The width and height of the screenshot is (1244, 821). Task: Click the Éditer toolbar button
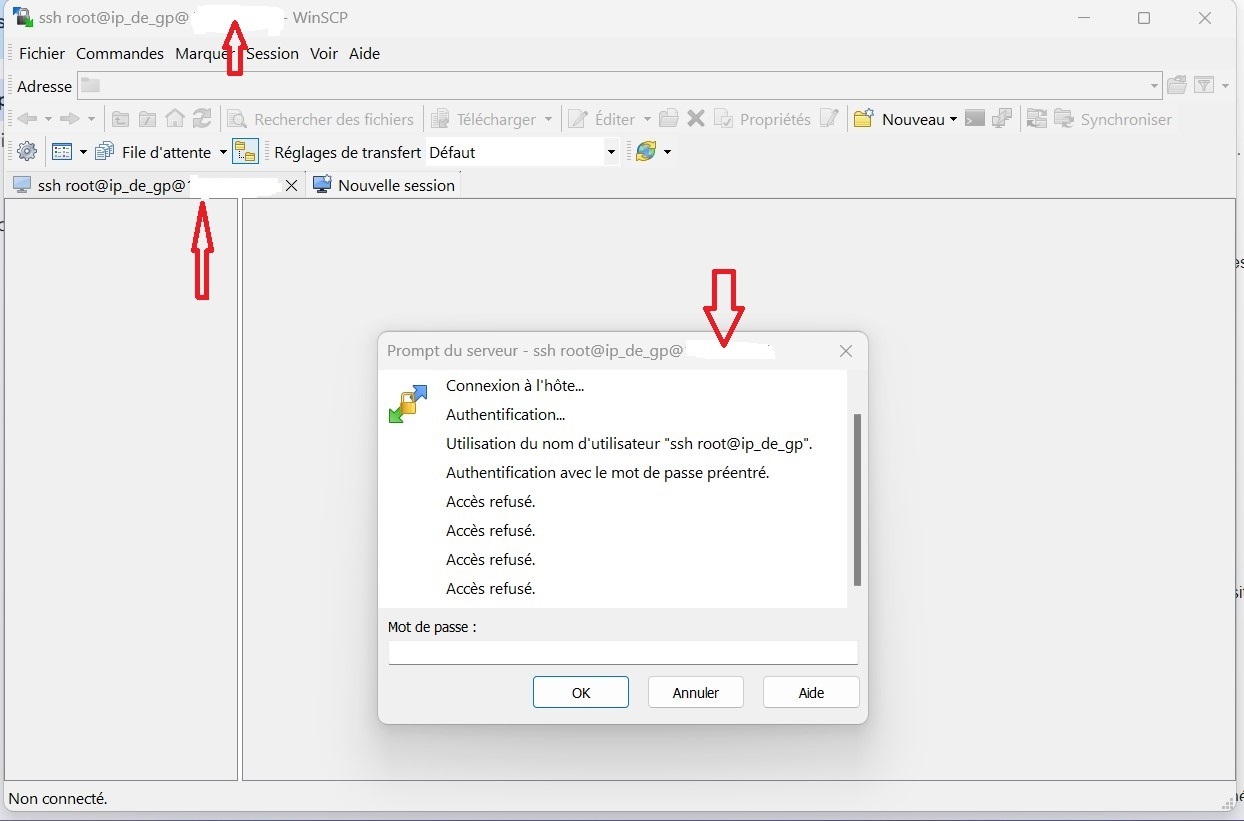pos(602,119)
